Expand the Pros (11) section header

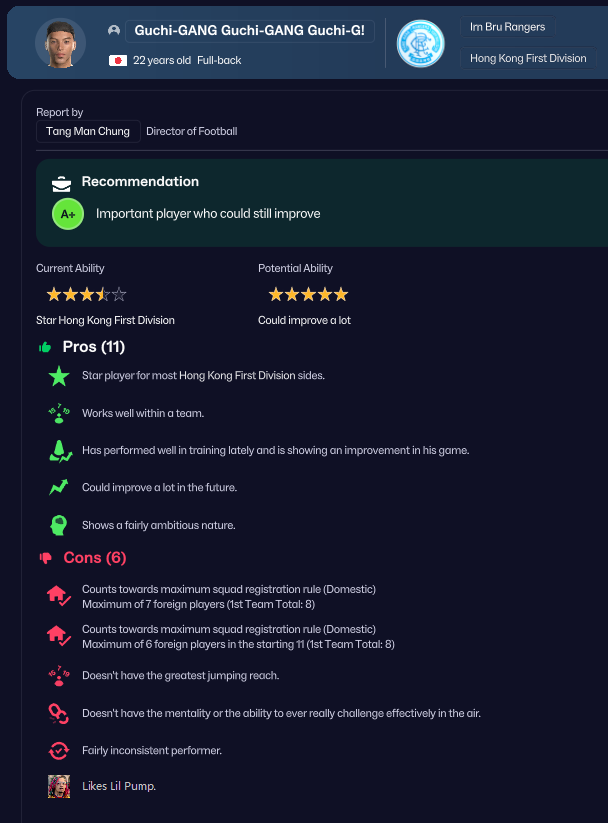93,347
